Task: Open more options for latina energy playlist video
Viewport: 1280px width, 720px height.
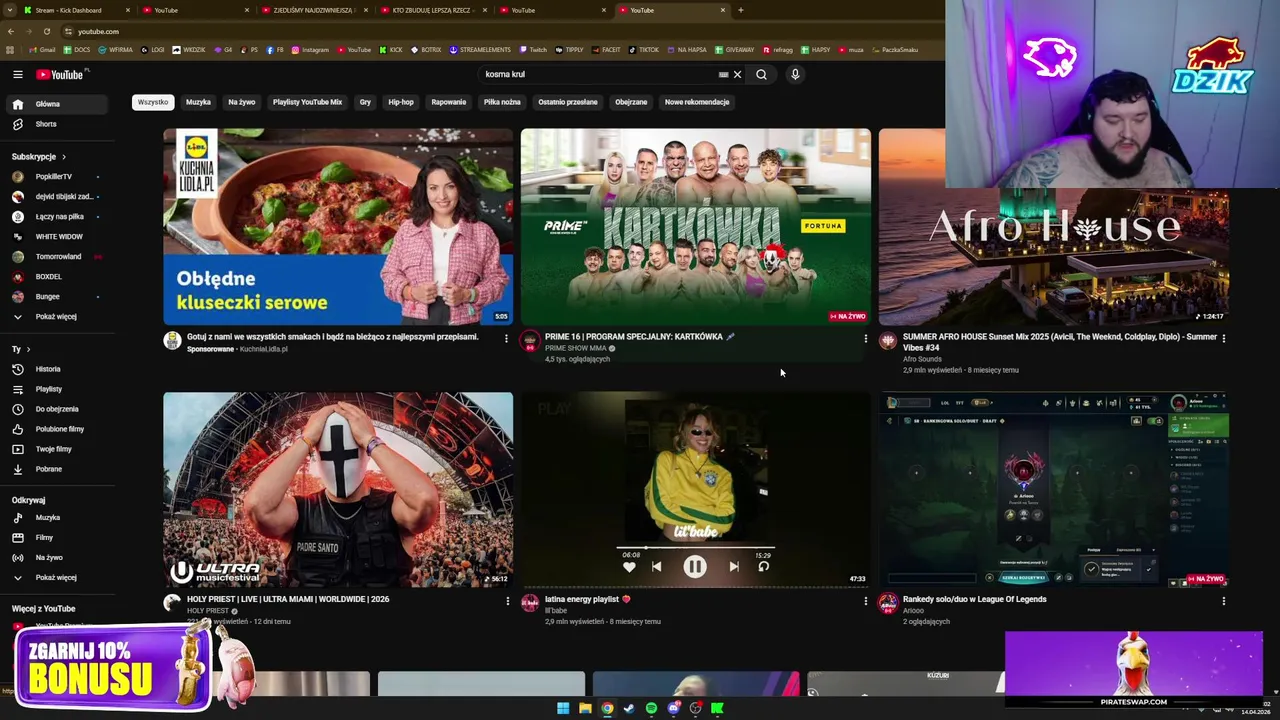Action: pos(865,601)
